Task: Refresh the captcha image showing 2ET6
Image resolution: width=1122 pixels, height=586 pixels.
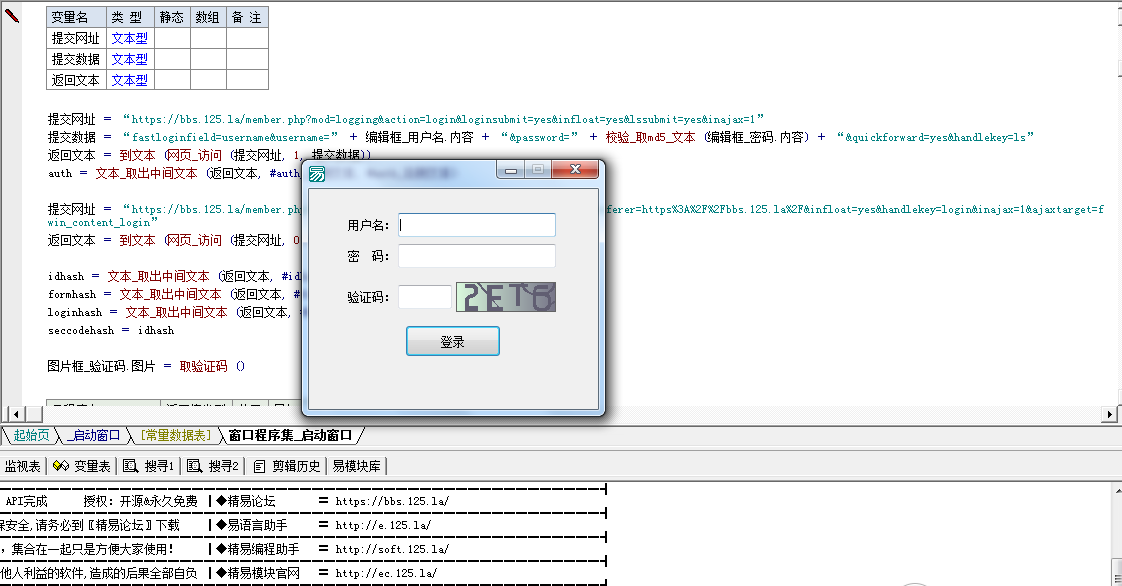Action: click(x=505, y=297)
